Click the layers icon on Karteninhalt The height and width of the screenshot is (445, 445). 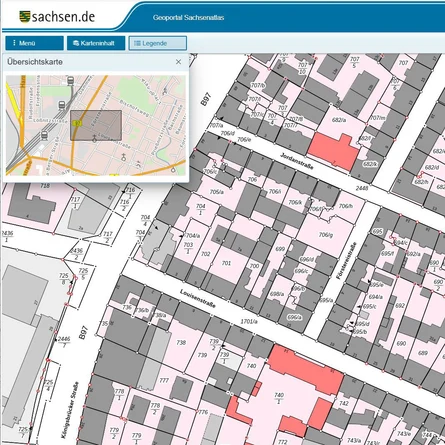click(x=76, y=43)
